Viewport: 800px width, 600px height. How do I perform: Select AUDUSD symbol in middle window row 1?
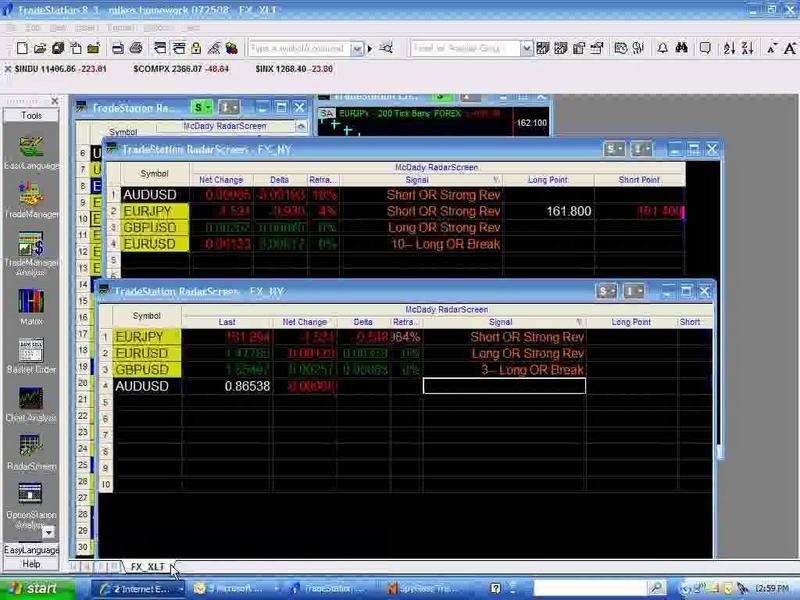[155, 194]
